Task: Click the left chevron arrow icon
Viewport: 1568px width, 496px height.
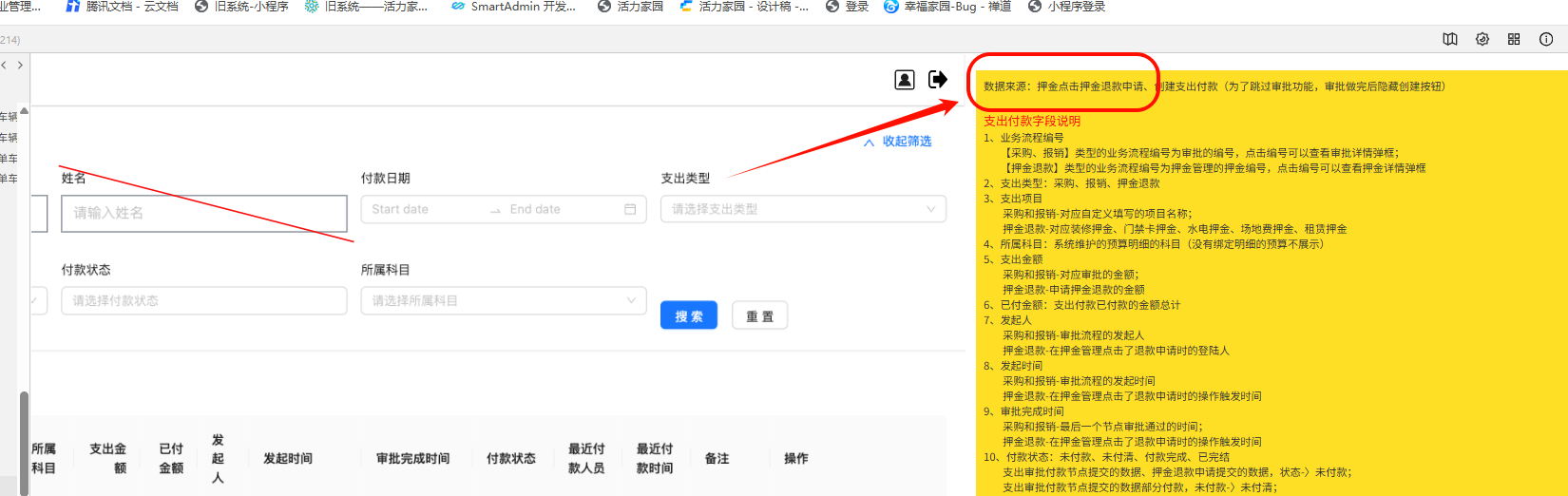Action: (5, 66)
